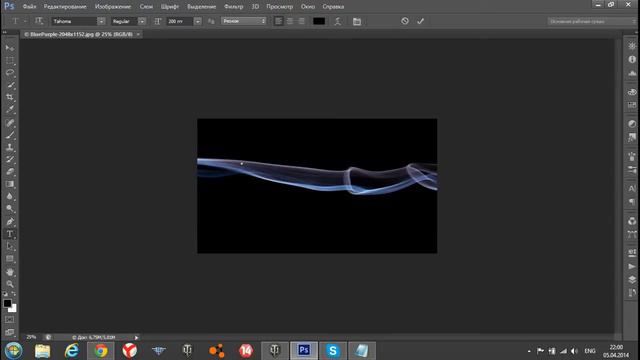Open Skype from the taskbar
The height and width of the screenshot is (360, 640).
click(333, 351)
